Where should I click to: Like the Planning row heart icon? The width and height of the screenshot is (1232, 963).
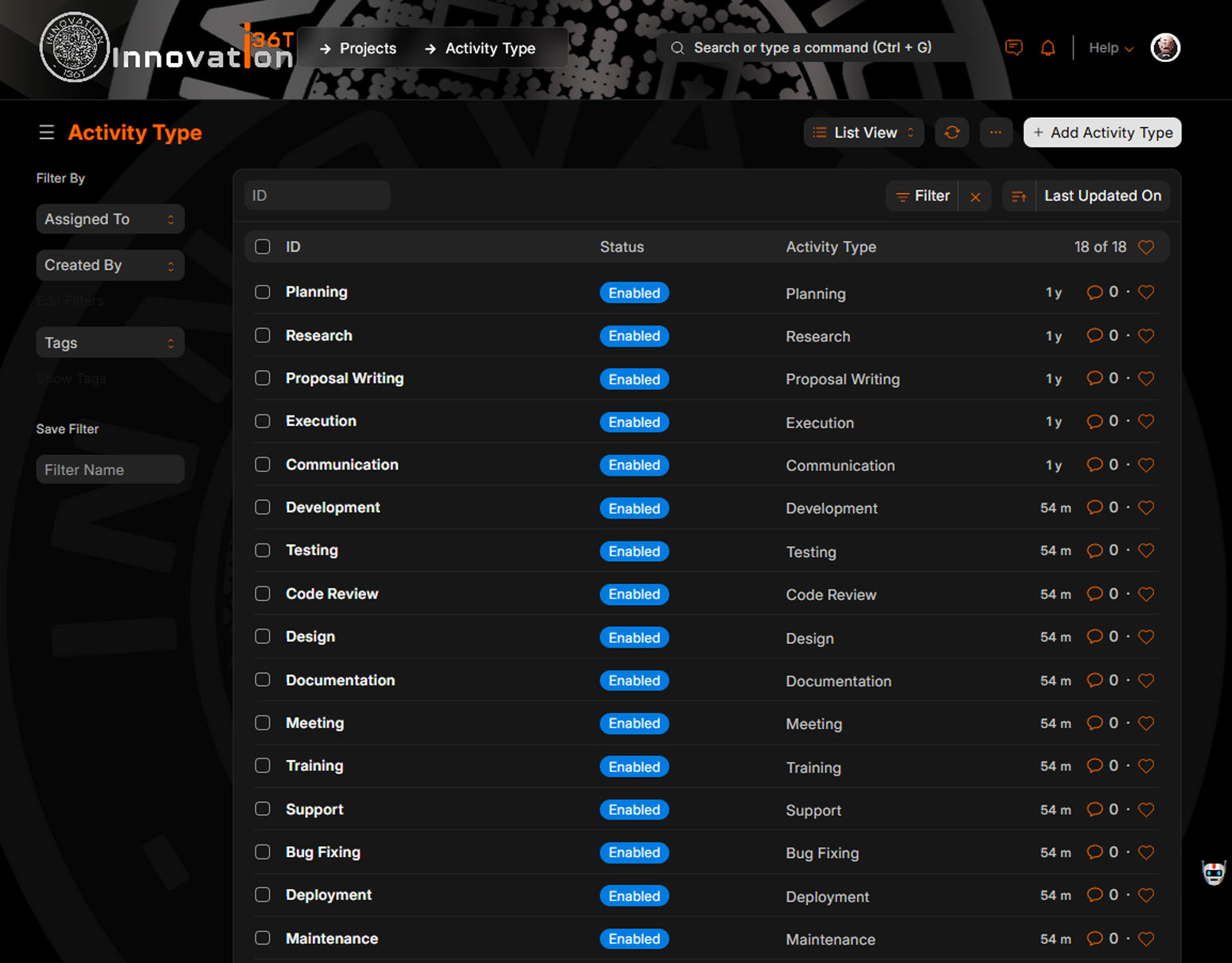click(1146, 292)
